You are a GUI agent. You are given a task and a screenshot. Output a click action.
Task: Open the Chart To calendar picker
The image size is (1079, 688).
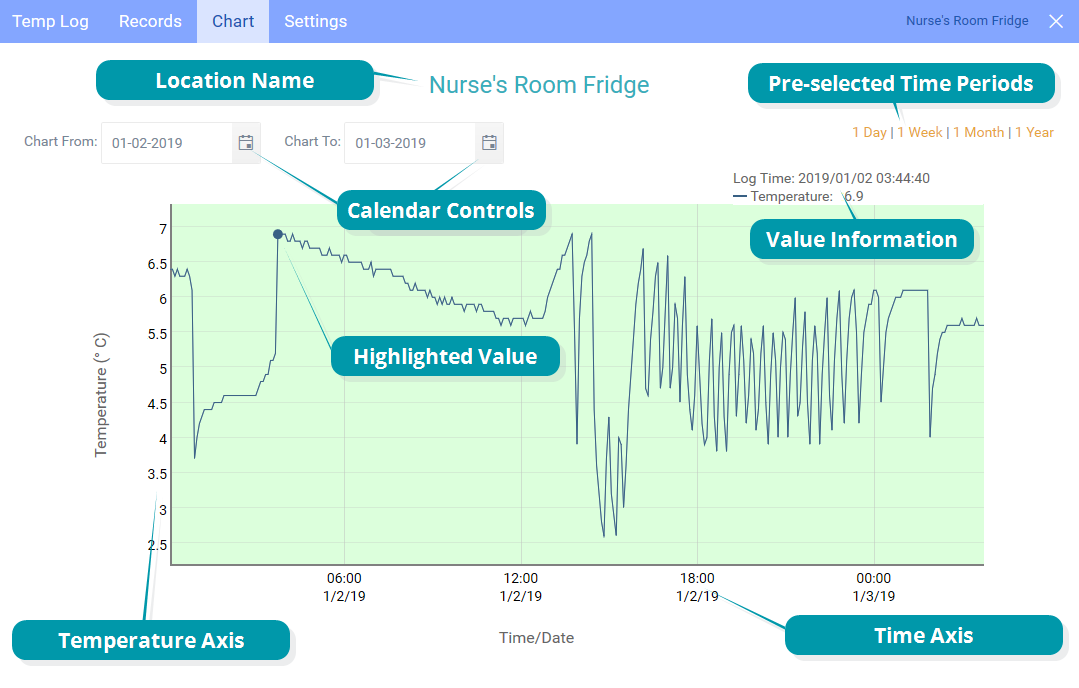[x=489, y=143]
